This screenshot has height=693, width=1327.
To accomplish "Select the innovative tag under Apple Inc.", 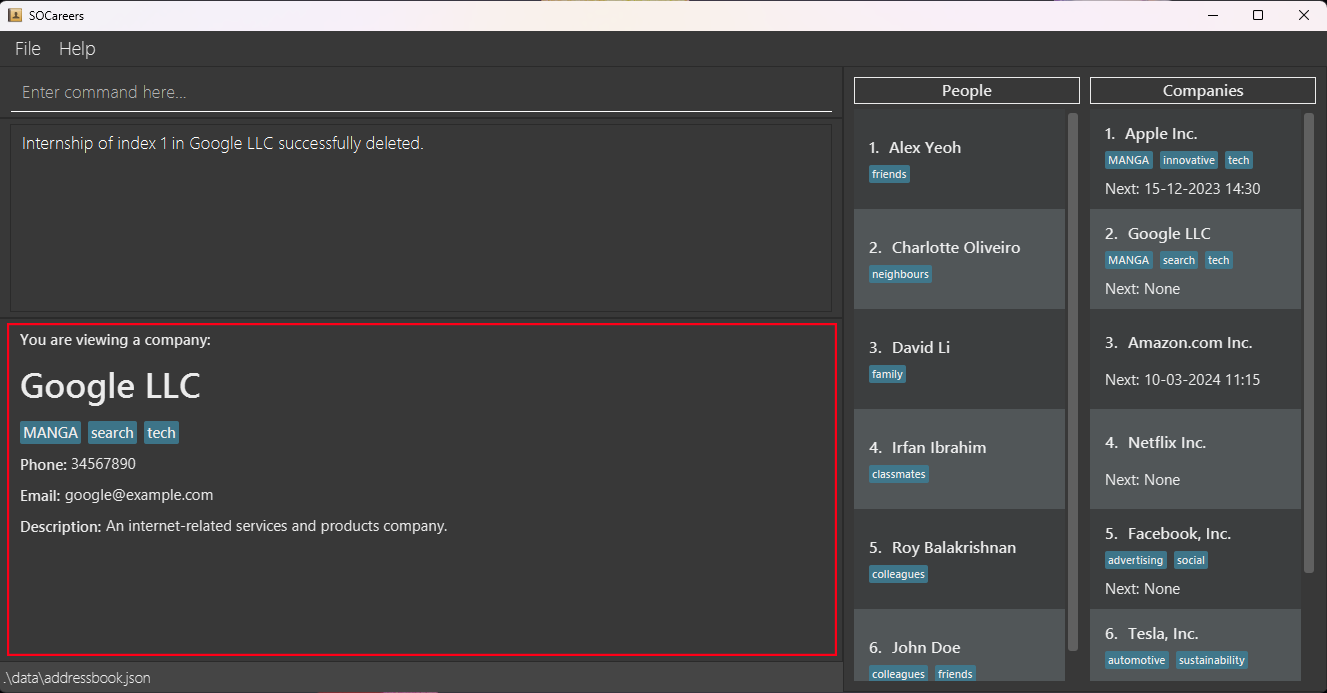I will click(x=1188, y=160).
